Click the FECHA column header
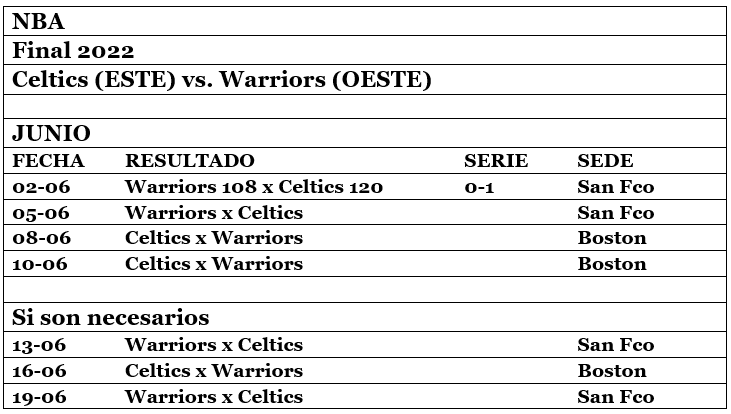 click(x=48, y=161)
